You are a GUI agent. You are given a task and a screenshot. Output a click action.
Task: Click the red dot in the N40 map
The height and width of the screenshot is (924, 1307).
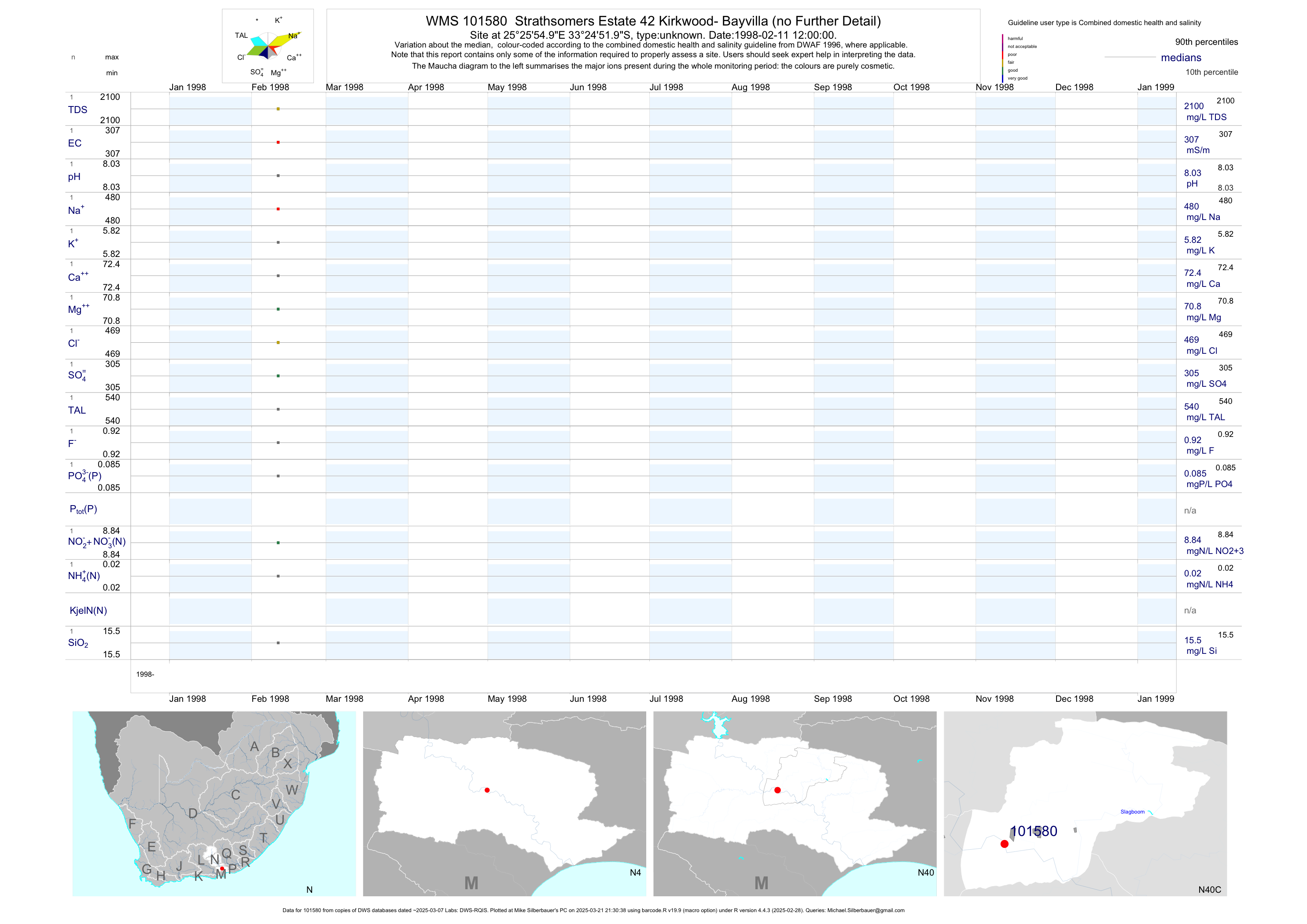click(x=777, y=790)
